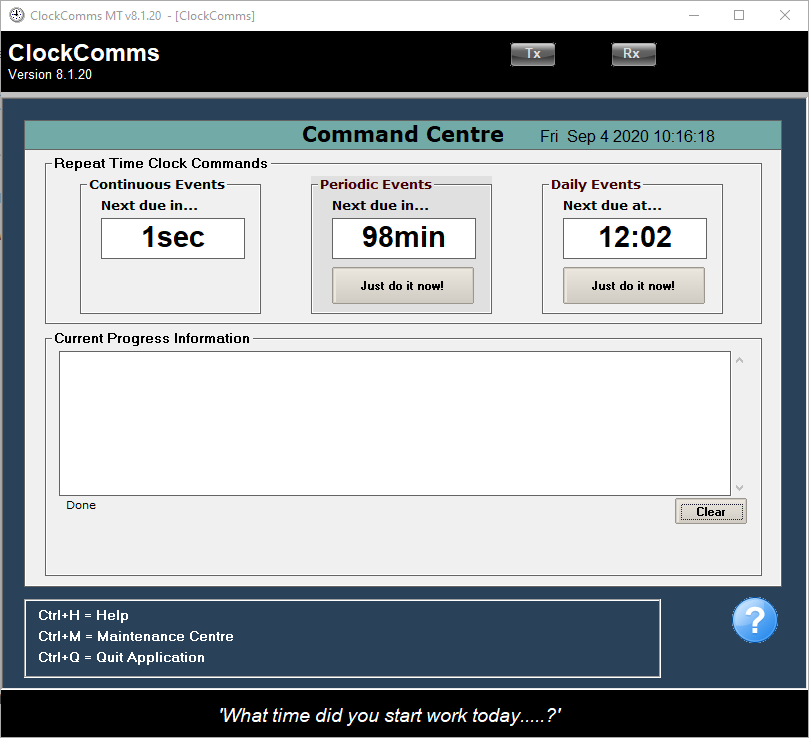The image size is (809, 738).
Task: Click the ClockComms clock icon in the titlebar
Action: pyautogui.click(x=15, y=15)
